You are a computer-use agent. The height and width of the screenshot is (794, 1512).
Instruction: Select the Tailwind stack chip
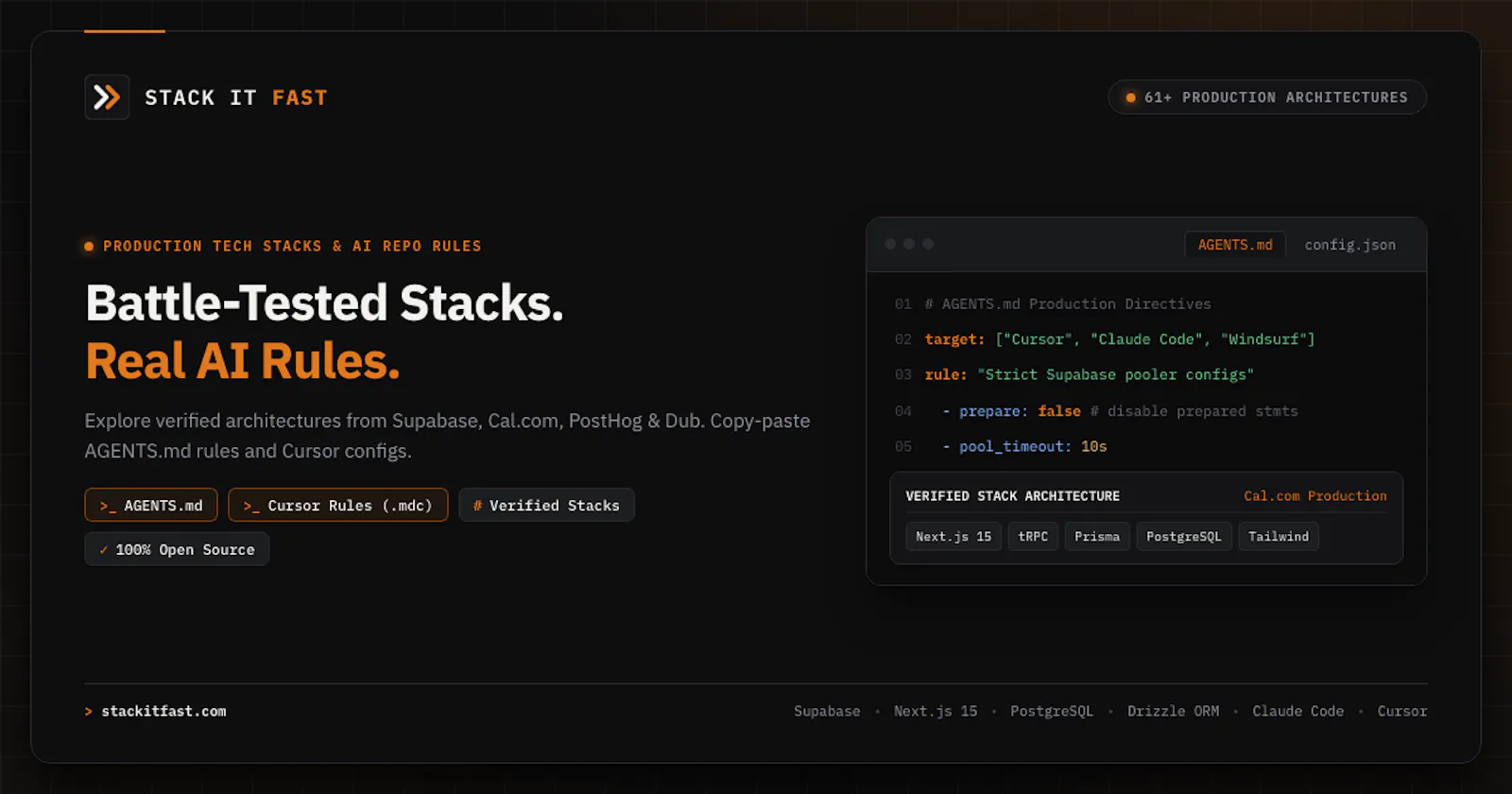tap(1279, 536)
